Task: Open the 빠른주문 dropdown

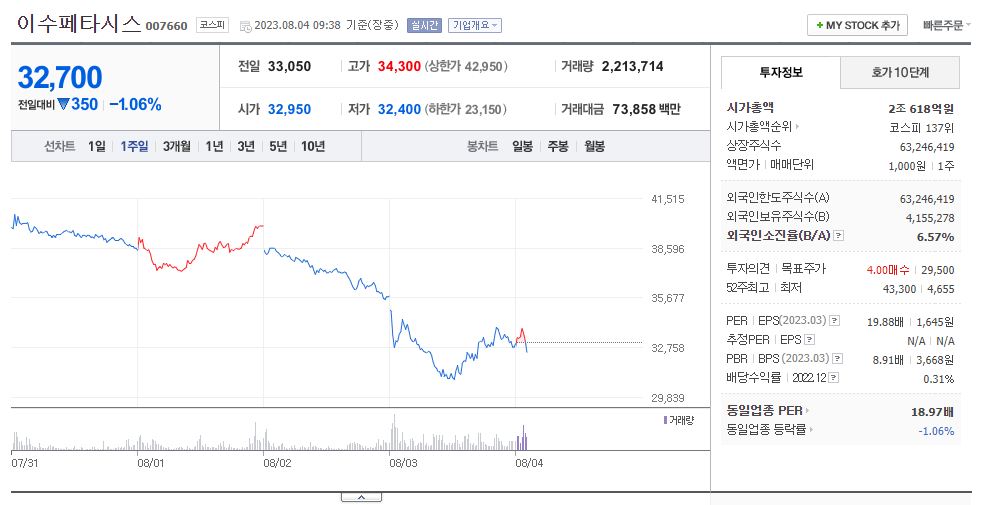Action: (946, 26)
